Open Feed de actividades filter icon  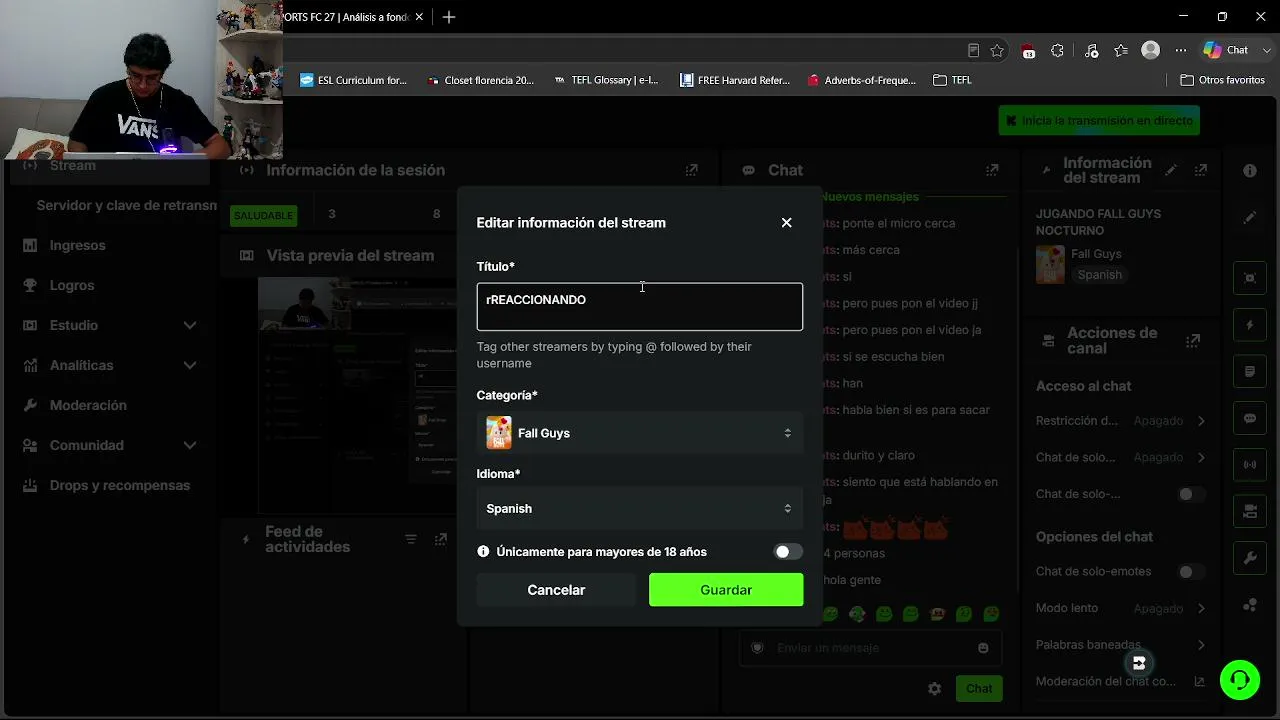click(411, 539)
